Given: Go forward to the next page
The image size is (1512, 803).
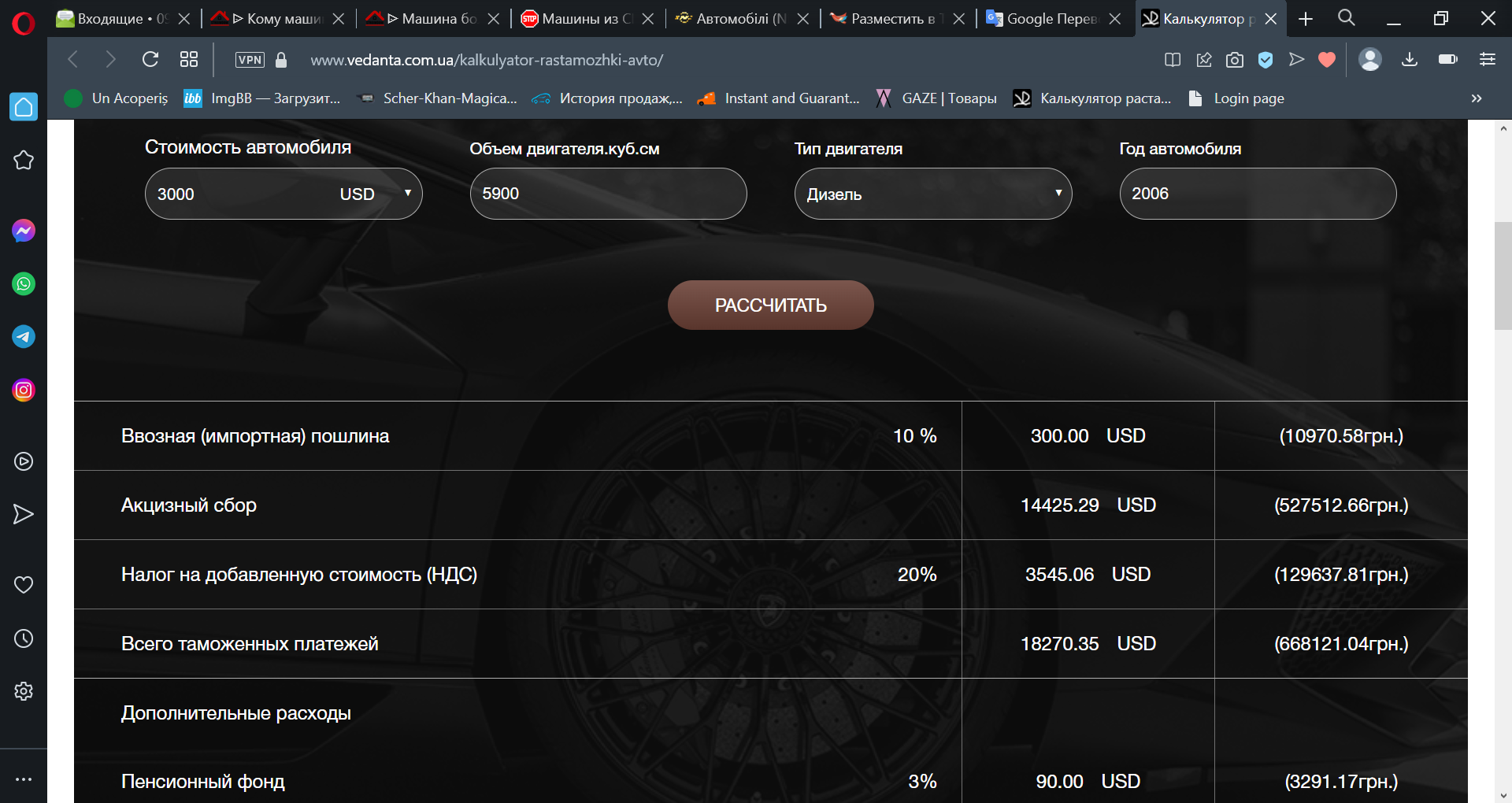Looking at the screenshot, I should coord(111,59).
